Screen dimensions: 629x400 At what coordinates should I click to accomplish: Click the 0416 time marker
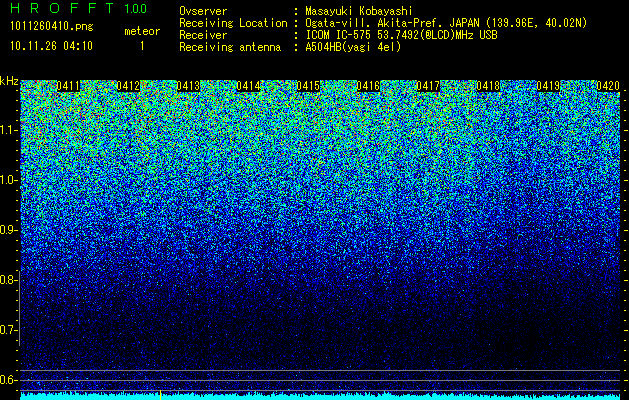click(x=368, y=86)
